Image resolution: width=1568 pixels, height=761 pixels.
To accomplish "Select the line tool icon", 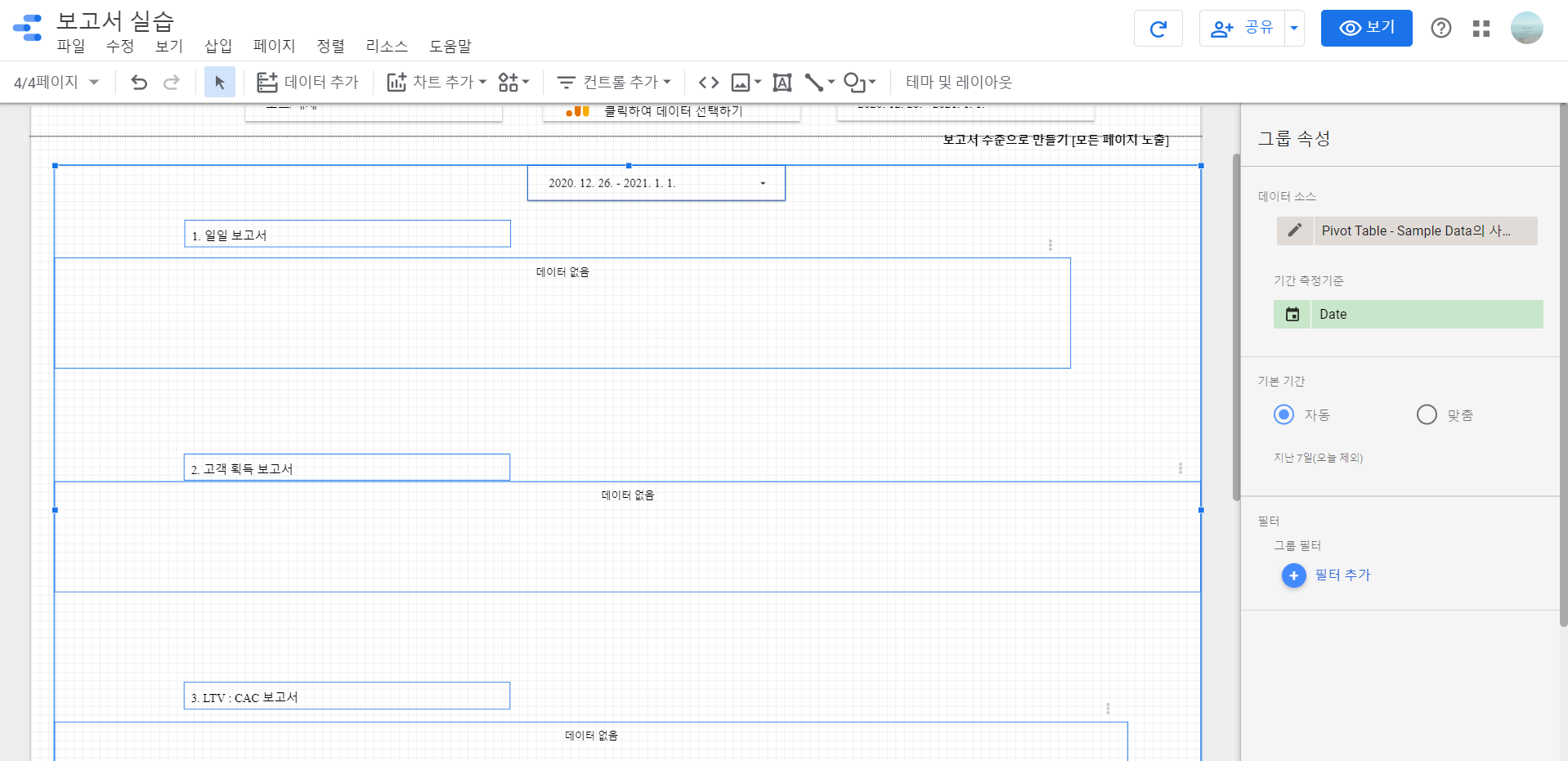I will pos(814,82).
